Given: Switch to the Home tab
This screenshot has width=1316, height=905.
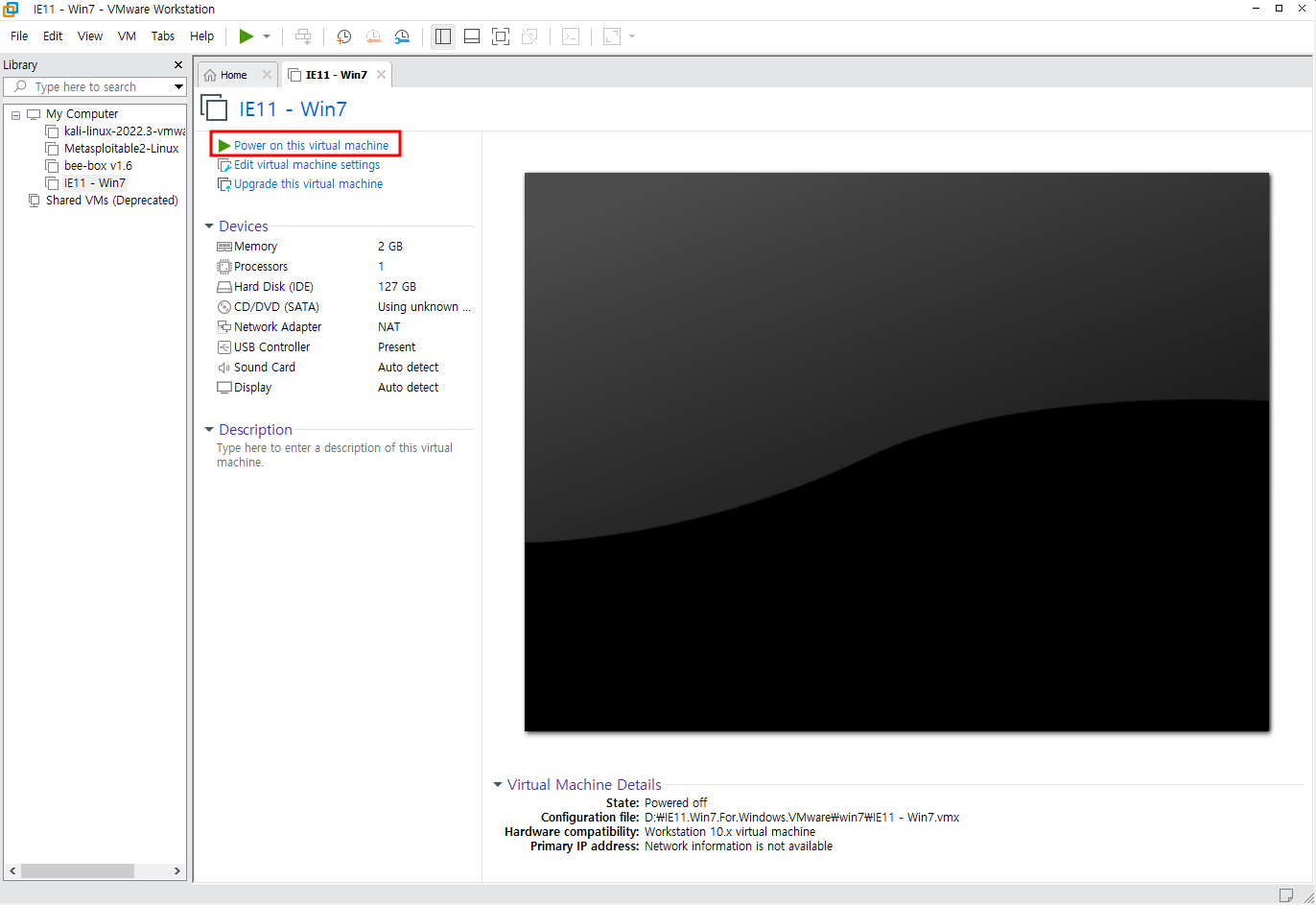Looking at the screenshot, I should point(233,75).
